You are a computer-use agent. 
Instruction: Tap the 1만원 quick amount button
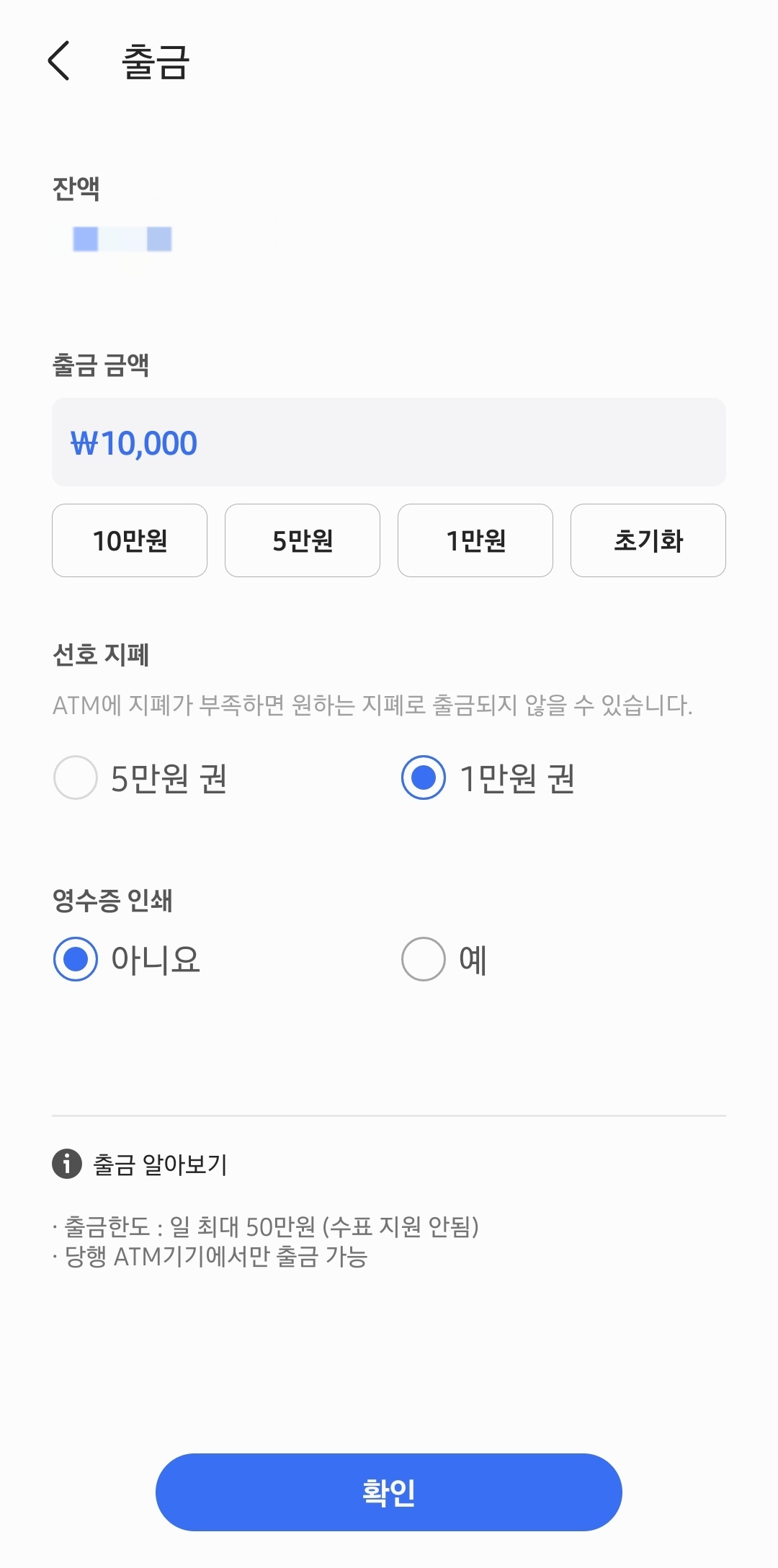point(475,540)
